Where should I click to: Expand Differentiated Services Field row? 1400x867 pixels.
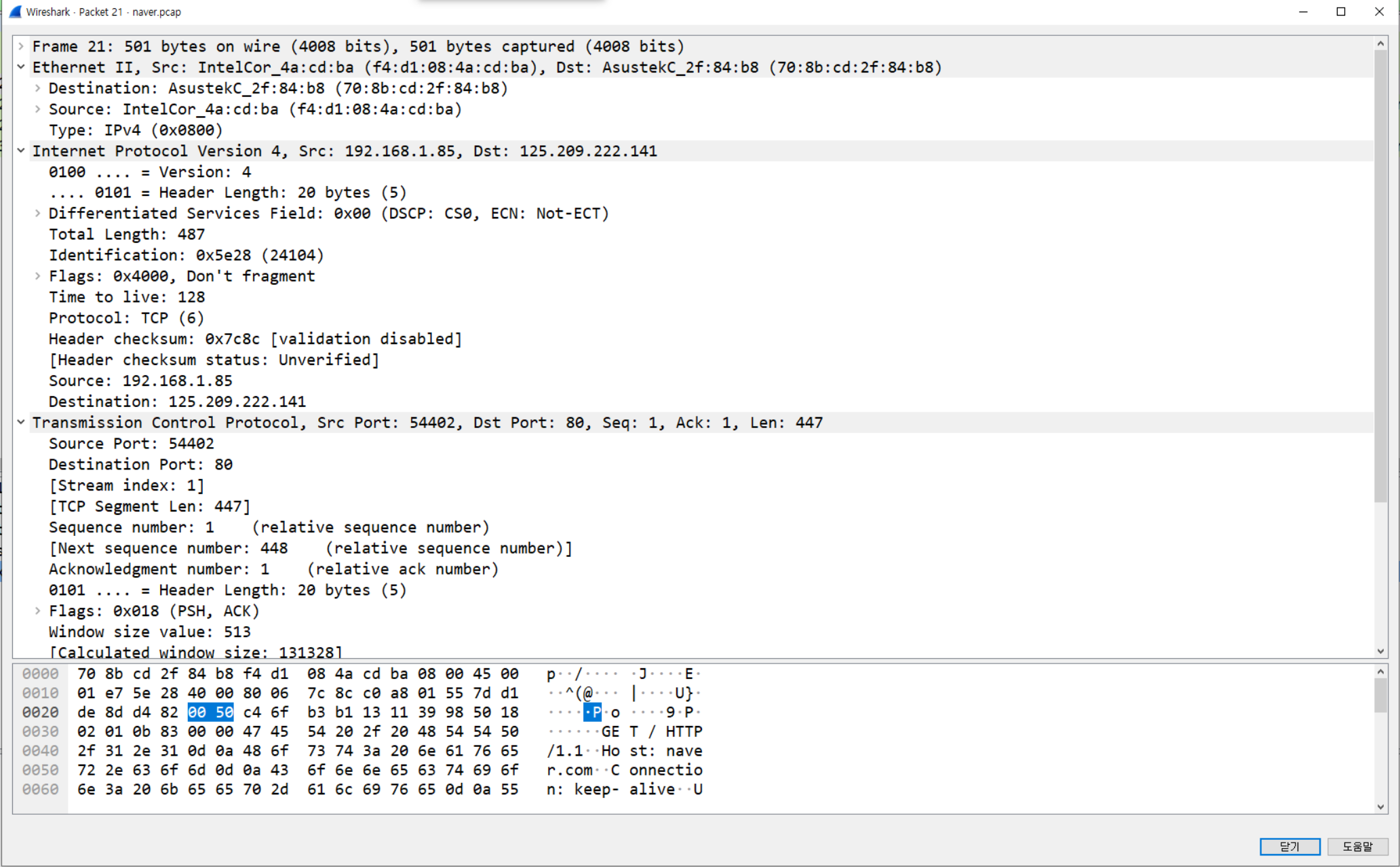tap(38, 213)
